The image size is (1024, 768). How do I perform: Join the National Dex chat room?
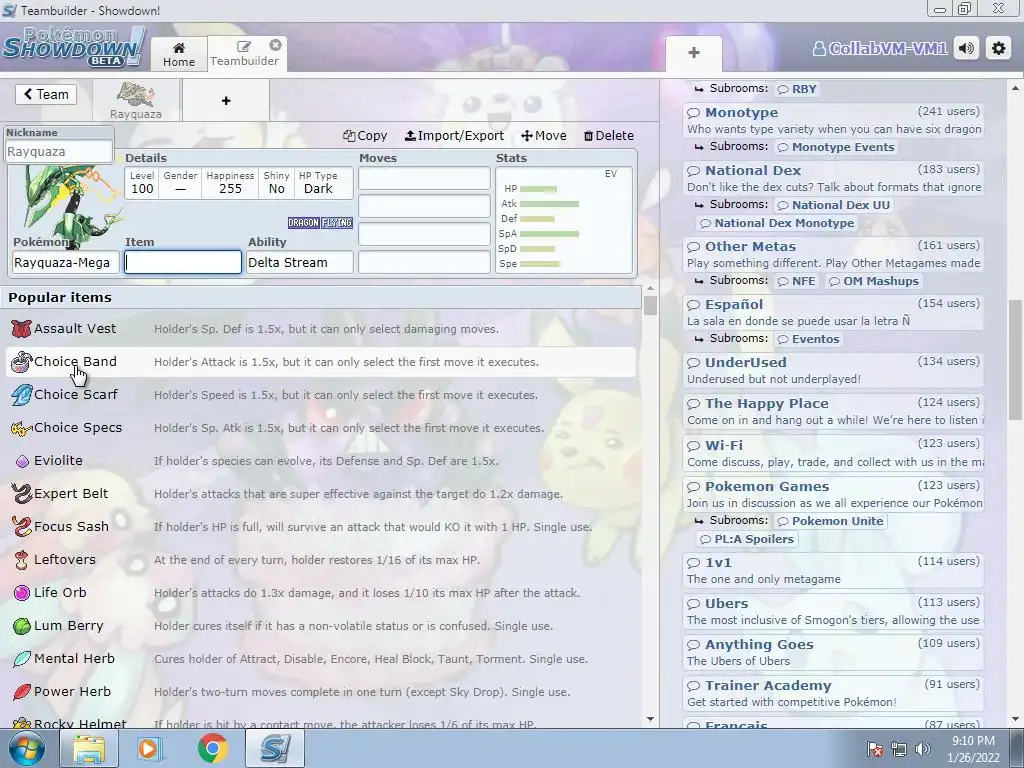tap(833, 178)
